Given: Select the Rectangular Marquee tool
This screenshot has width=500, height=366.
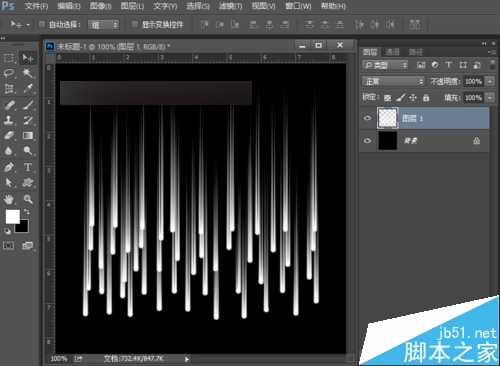Looking at the screenshot, I should tap(9, 58).
